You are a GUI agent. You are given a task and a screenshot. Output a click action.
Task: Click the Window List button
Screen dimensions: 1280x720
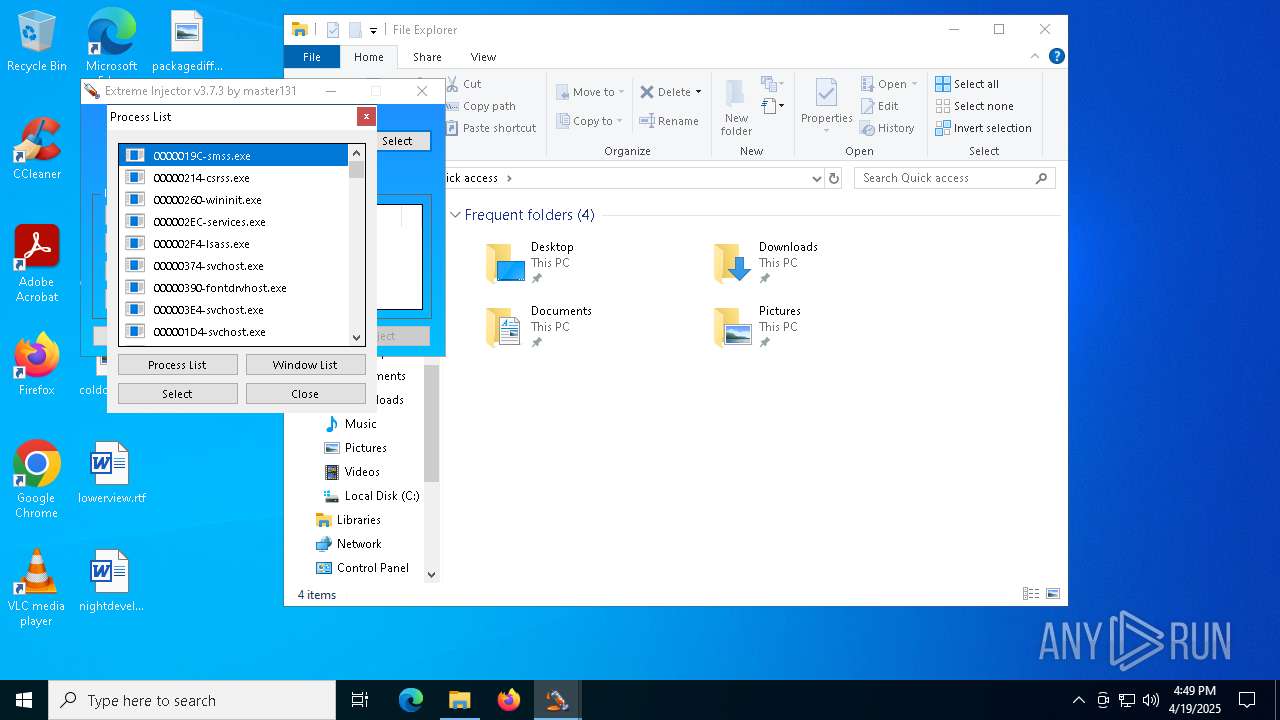305,365
